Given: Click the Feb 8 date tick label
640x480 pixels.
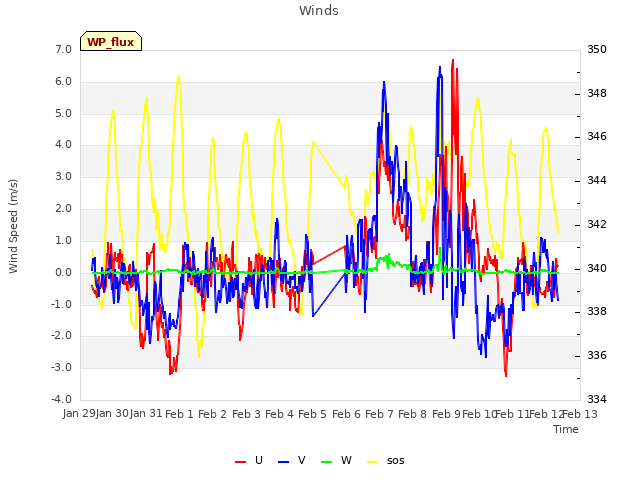Looking at the screenshot, I should pyautogui.click(x=412, y=414).
